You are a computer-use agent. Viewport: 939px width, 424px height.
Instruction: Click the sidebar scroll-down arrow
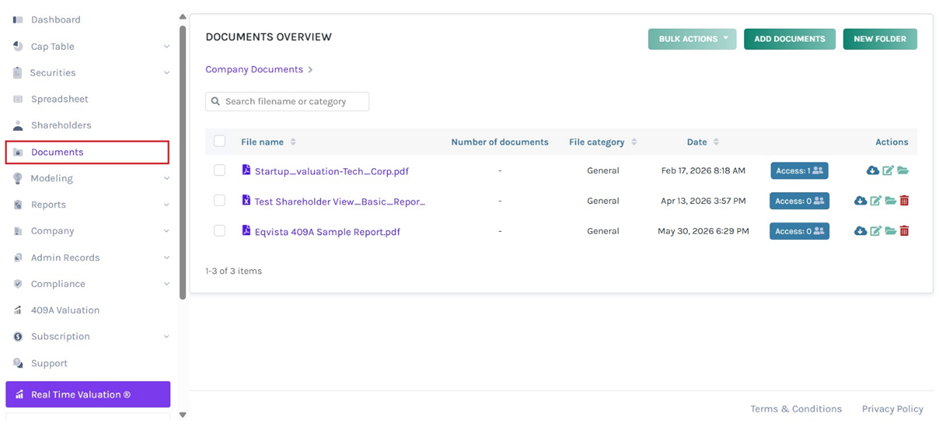183,414
